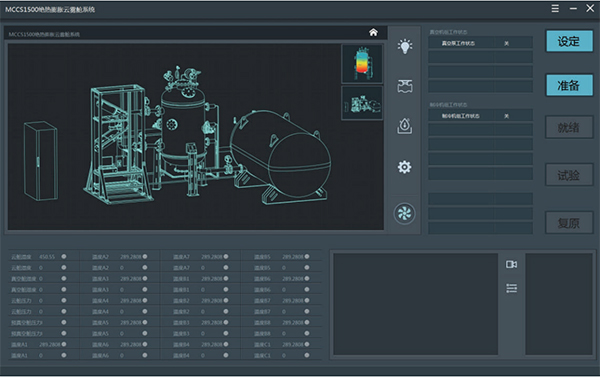The height and width of the screenshot is (377, 600).
Task: Click the 试验 button
Action: coord(569,175)
